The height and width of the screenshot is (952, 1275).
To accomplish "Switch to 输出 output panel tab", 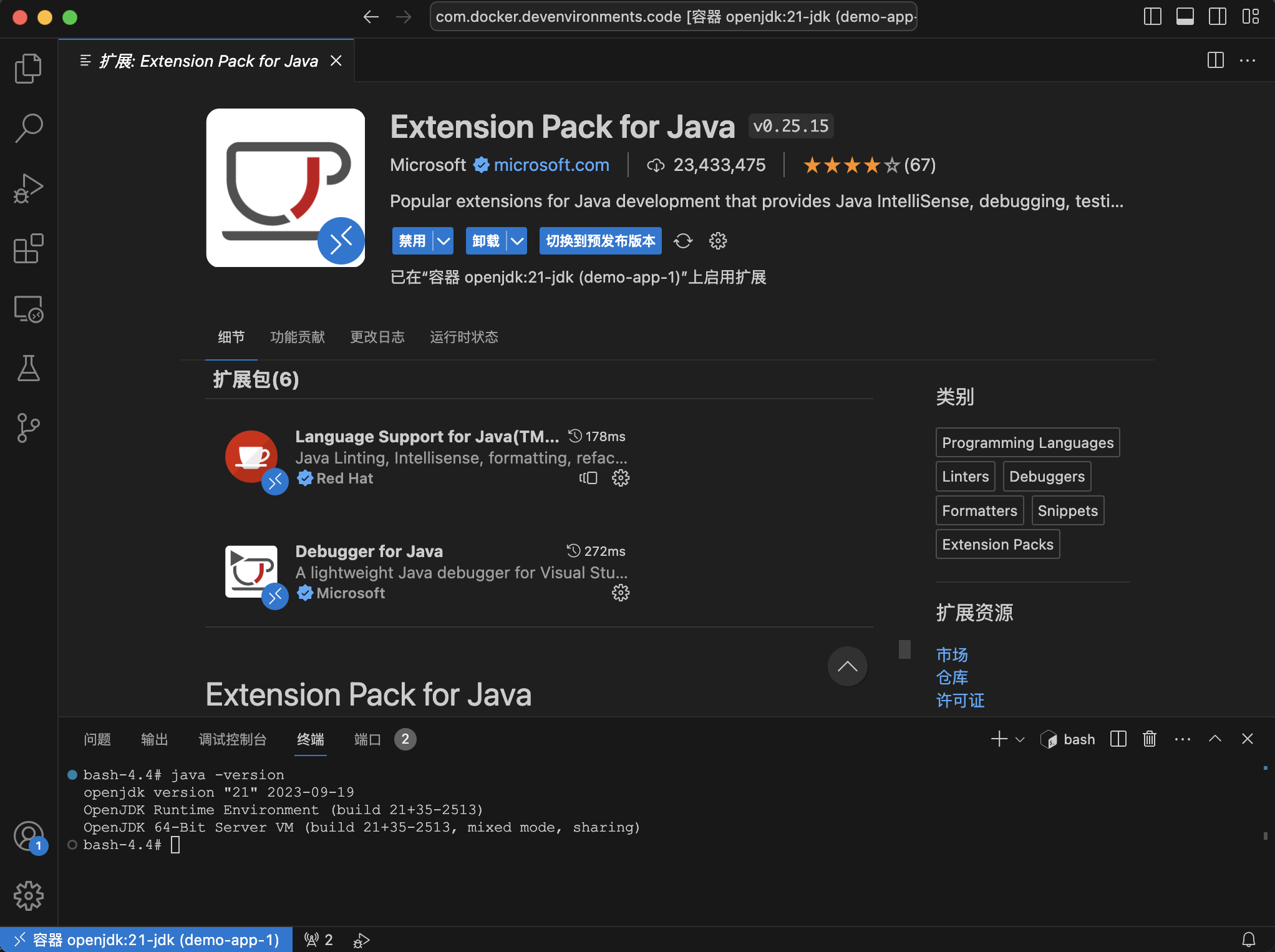I will pos(155,739).
